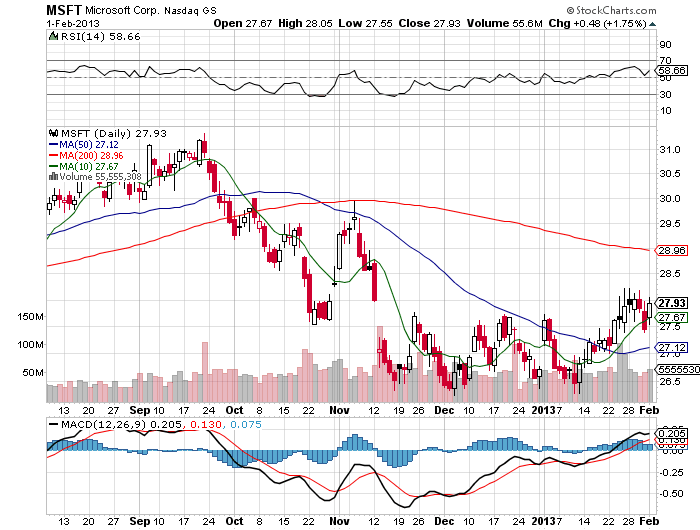This screenshot has width=700, height=530.
Task: Click the Low 27.55 value
Action: 365,23
